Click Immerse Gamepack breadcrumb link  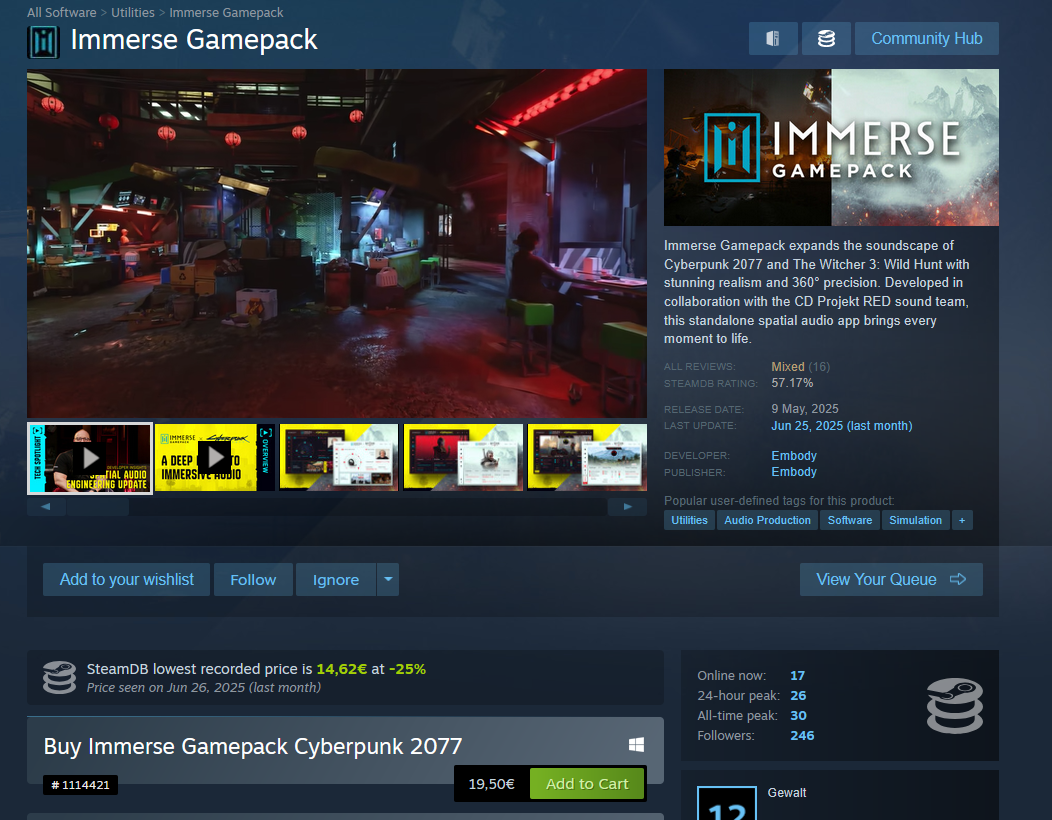226,13
